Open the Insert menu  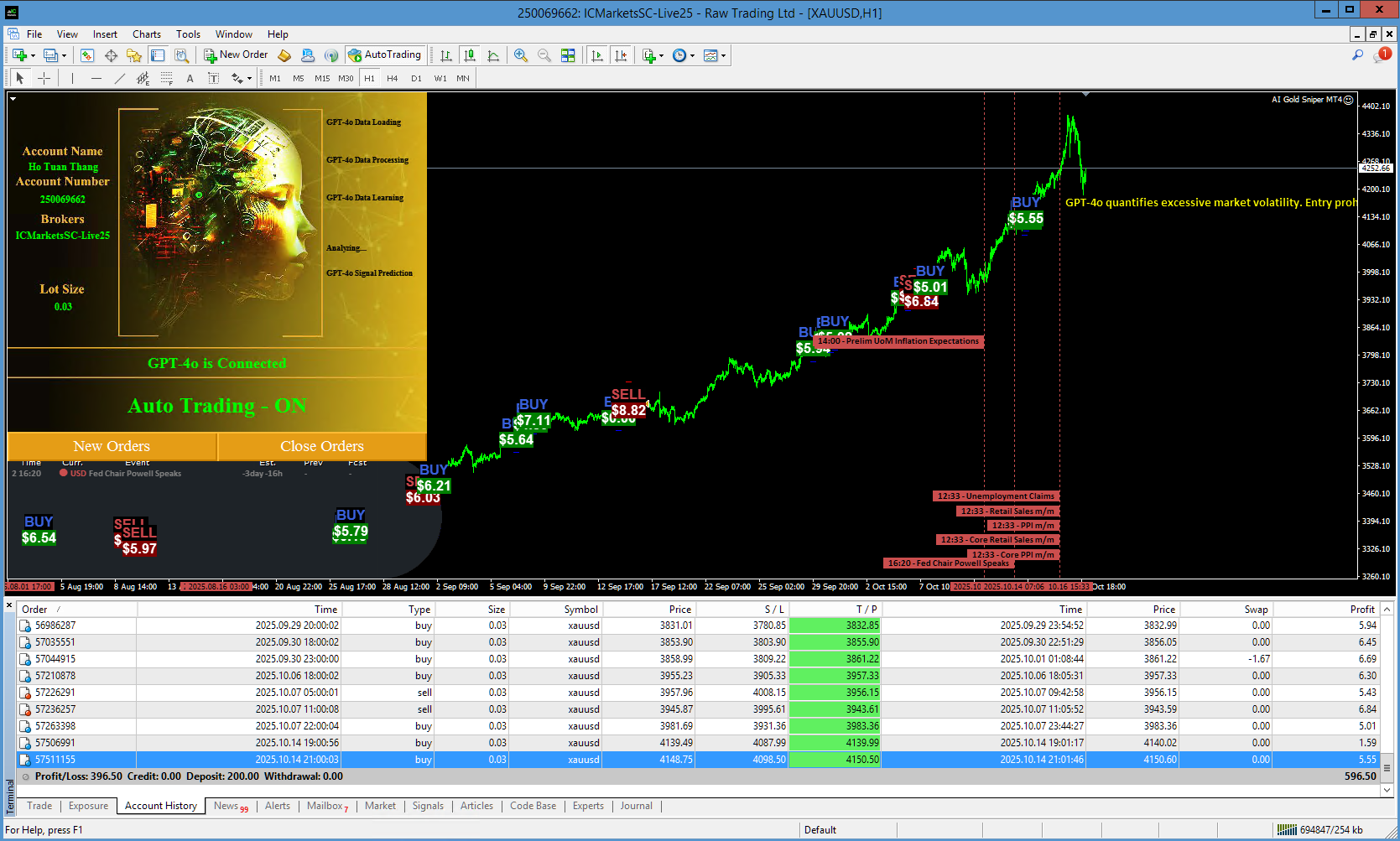point(105,34)
